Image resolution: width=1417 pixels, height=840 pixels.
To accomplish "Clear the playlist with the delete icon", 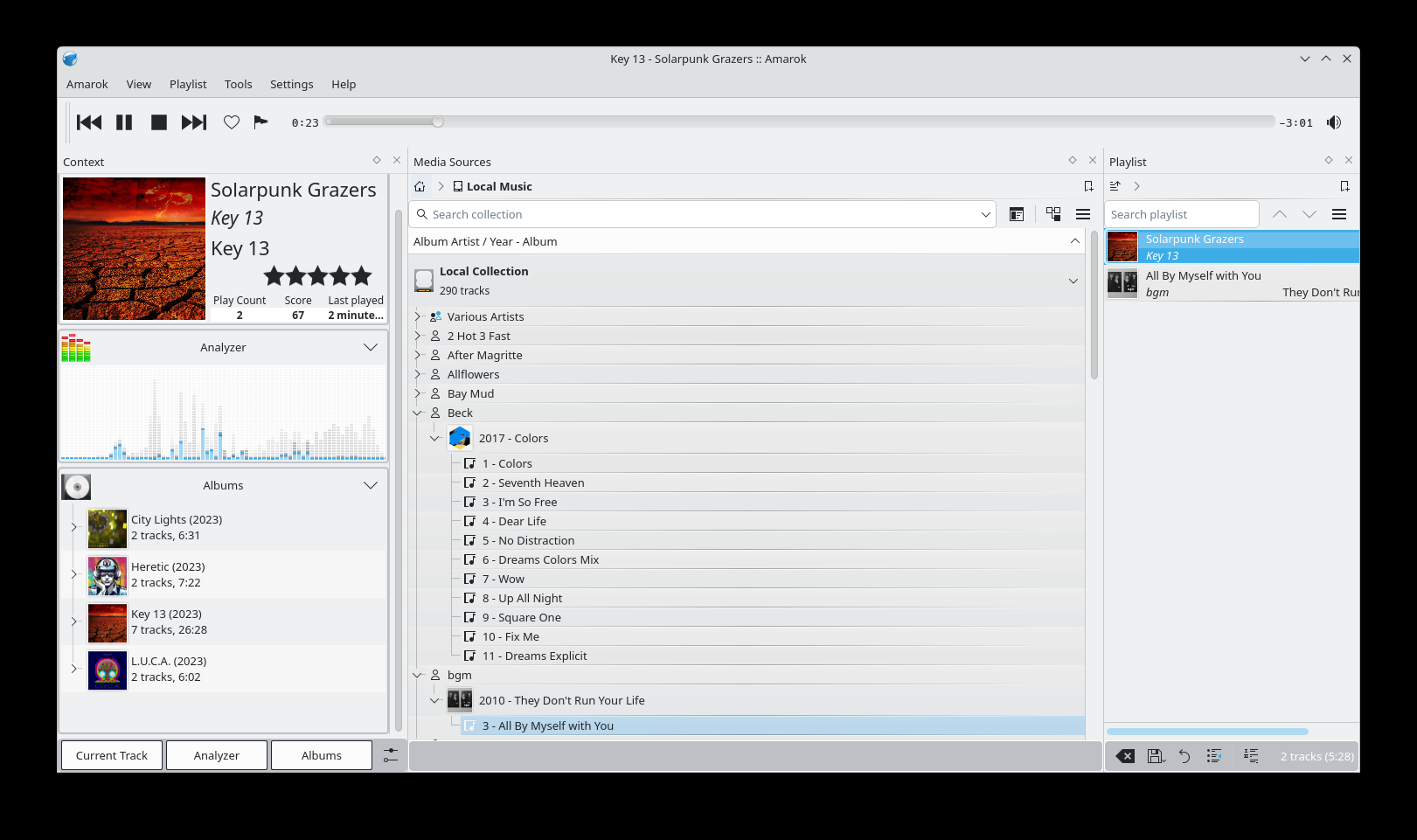I will (x=1126, y=756).
